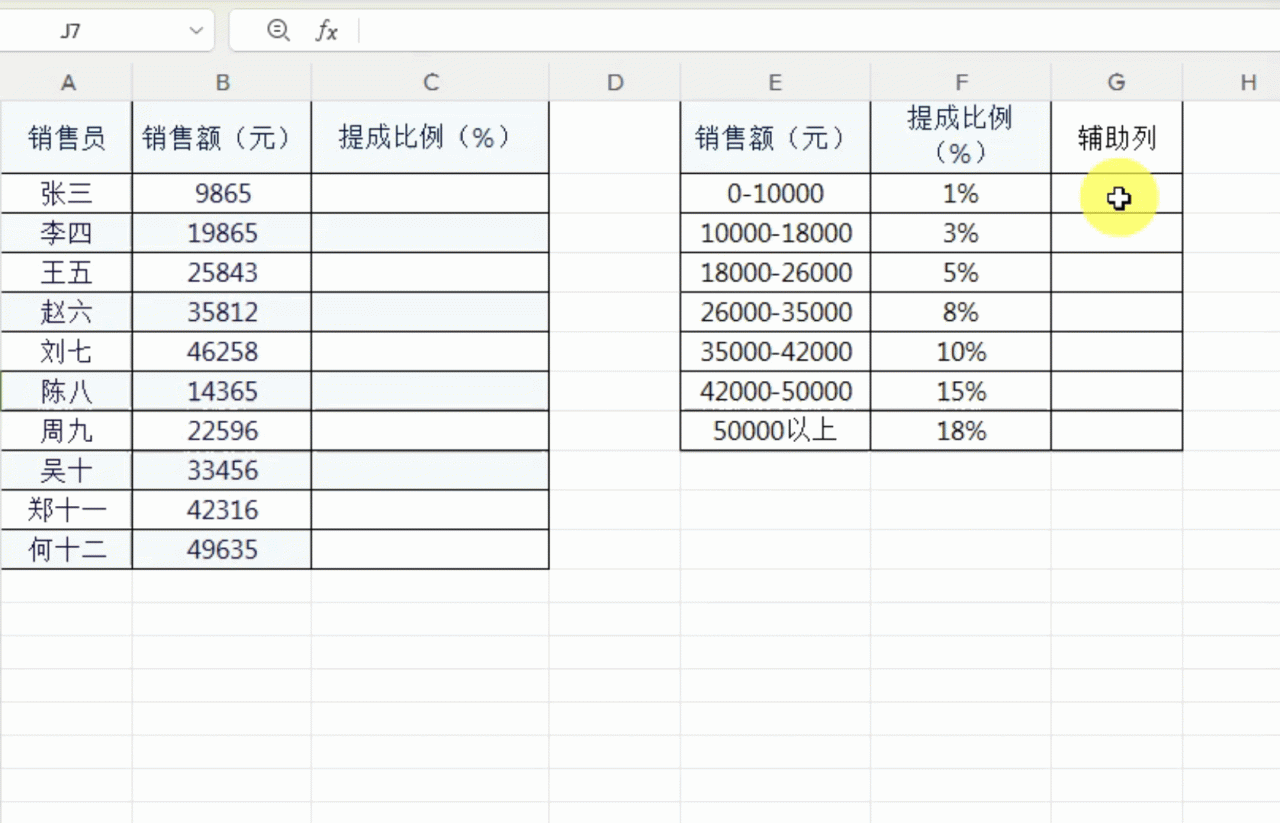Click the 3% rate cell
This screenshot has width=1280, height=823.
961,233
